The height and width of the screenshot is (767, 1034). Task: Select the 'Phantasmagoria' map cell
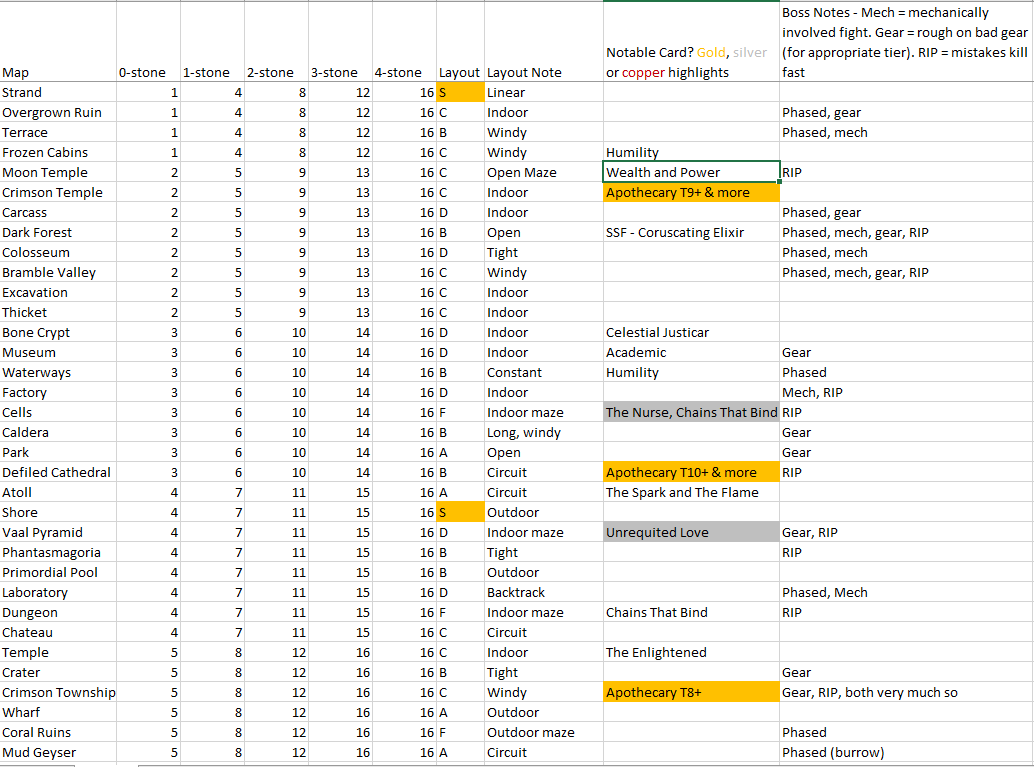tap(58, 552)
